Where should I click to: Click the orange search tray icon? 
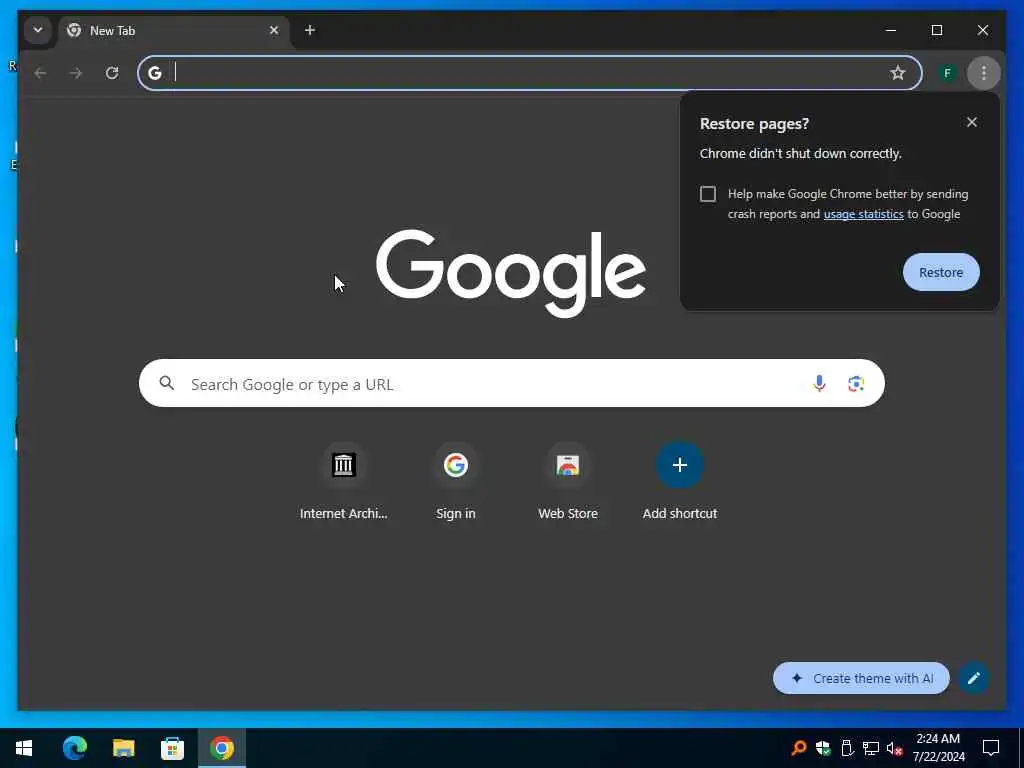[798, 748]
